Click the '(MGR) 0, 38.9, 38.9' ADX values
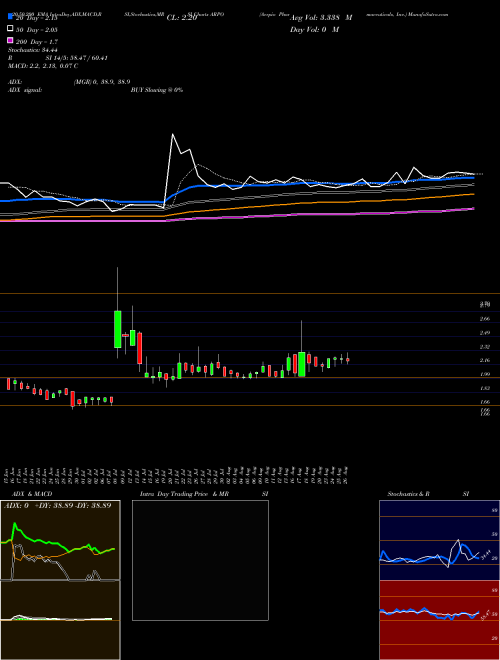Image resolution: width=500 pixels, height=660 pixels. click(102, 82)
